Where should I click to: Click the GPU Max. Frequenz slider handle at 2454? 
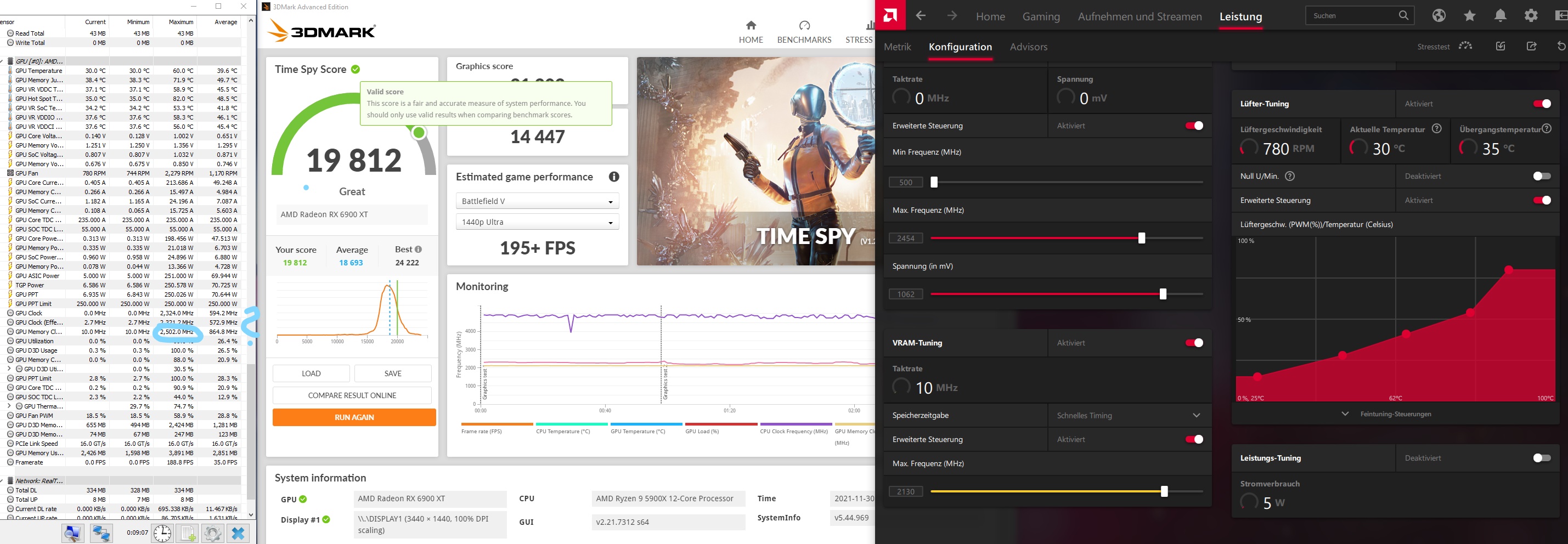(1141, 238)
